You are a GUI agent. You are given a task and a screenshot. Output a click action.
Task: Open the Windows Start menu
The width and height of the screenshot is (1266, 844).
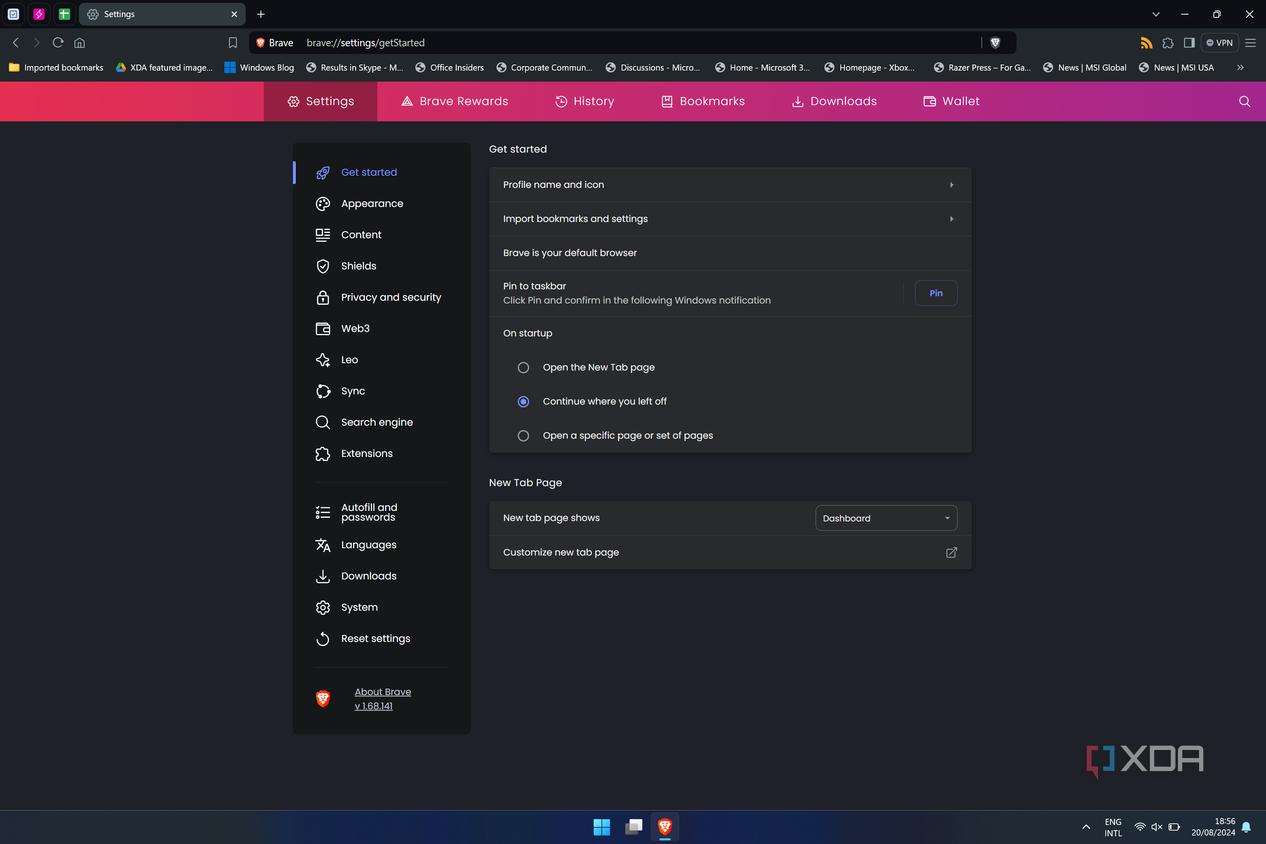(602, 827)
